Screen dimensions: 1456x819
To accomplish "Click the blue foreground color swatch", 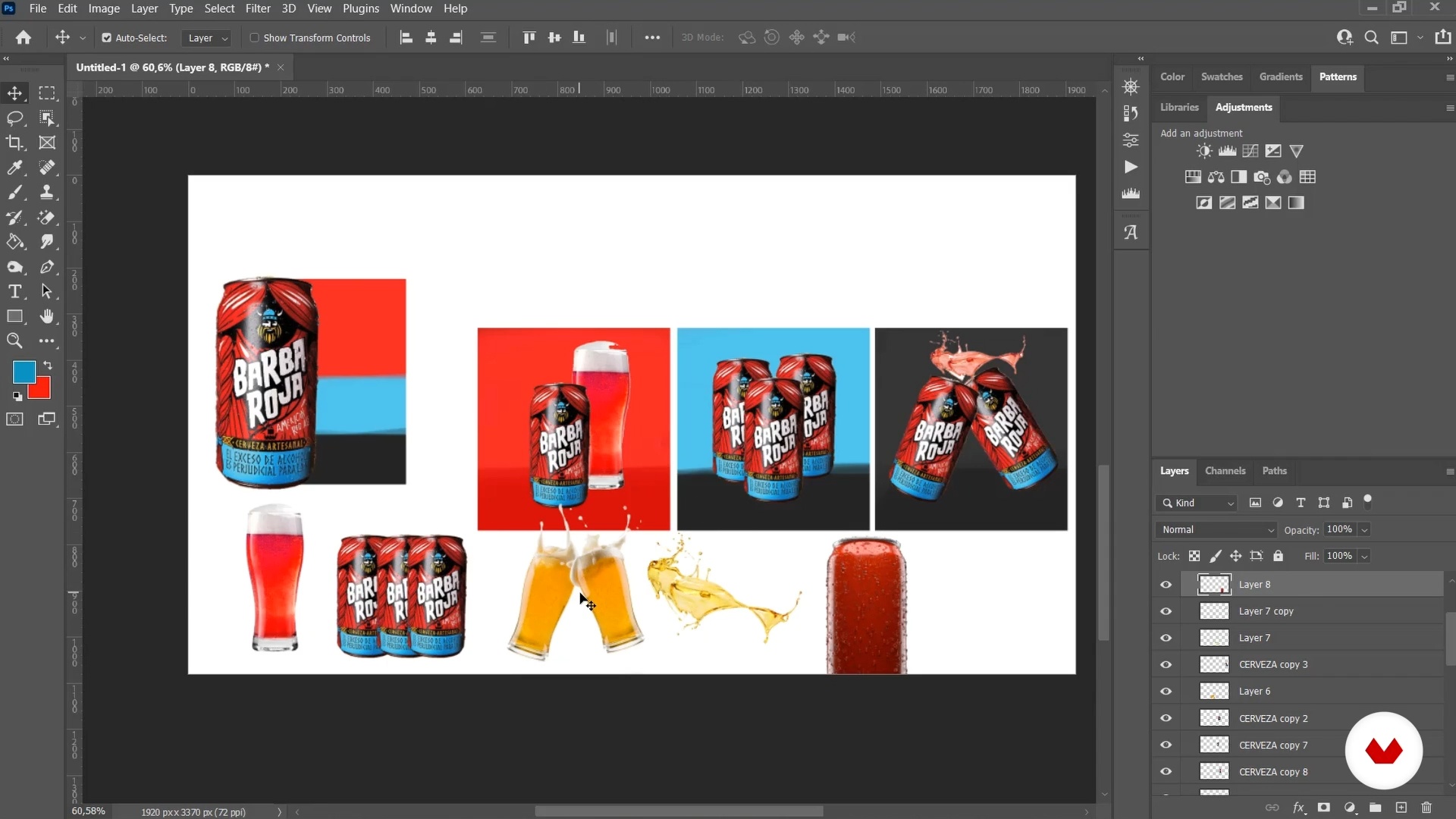I will (23, 371).
